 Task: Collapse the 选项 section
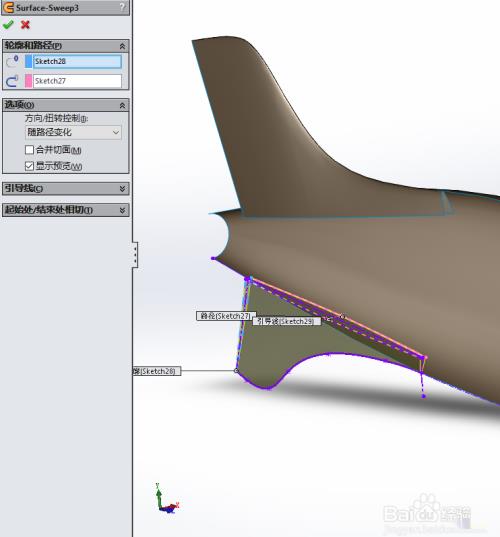click(x=122, y=105)
